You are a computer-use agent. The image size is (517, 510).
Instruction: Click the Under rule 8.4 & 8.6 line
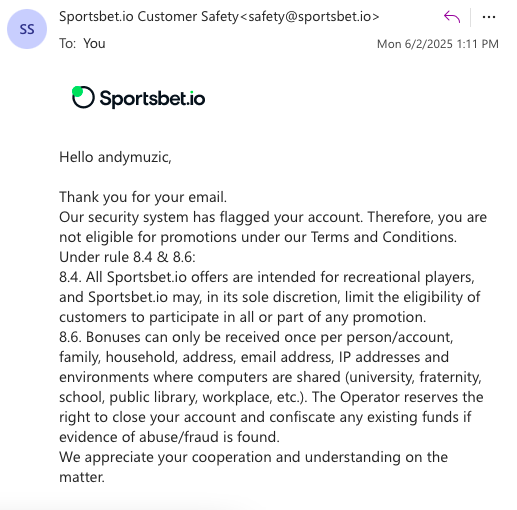127,257
